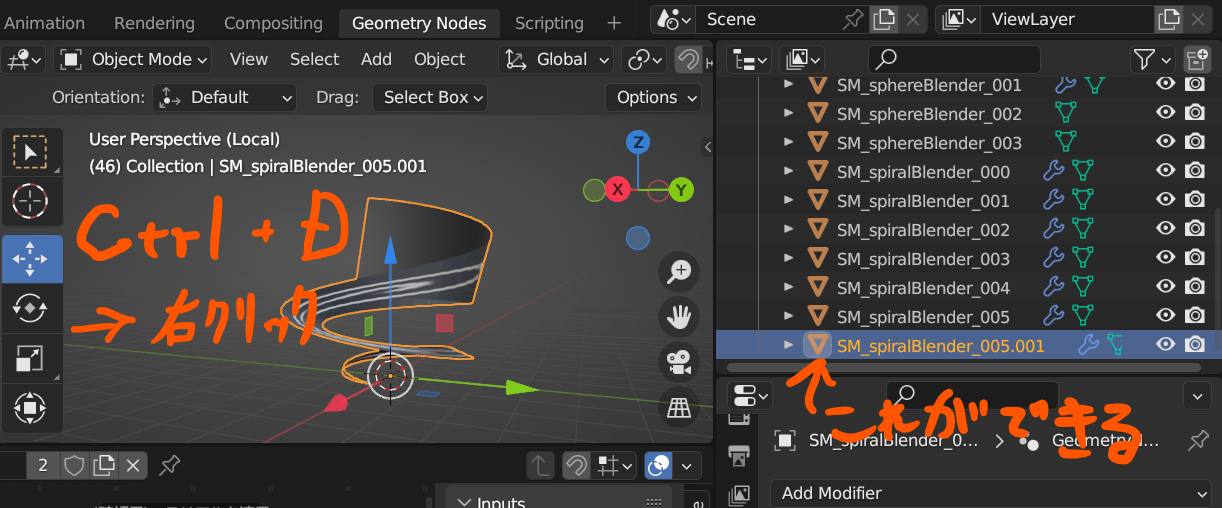Activate the Cursor tool
Screen dimensions: 1222x508
tap(30, 203)
